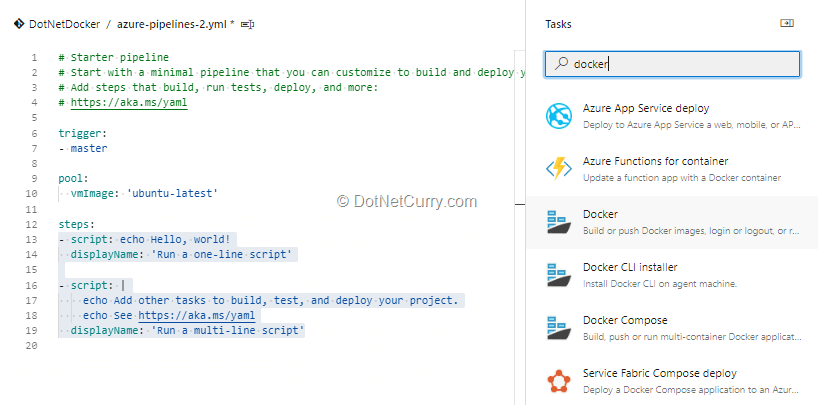Select the Azure Functions for container task title
Screen dimensions: 818x405
point(656,161)
